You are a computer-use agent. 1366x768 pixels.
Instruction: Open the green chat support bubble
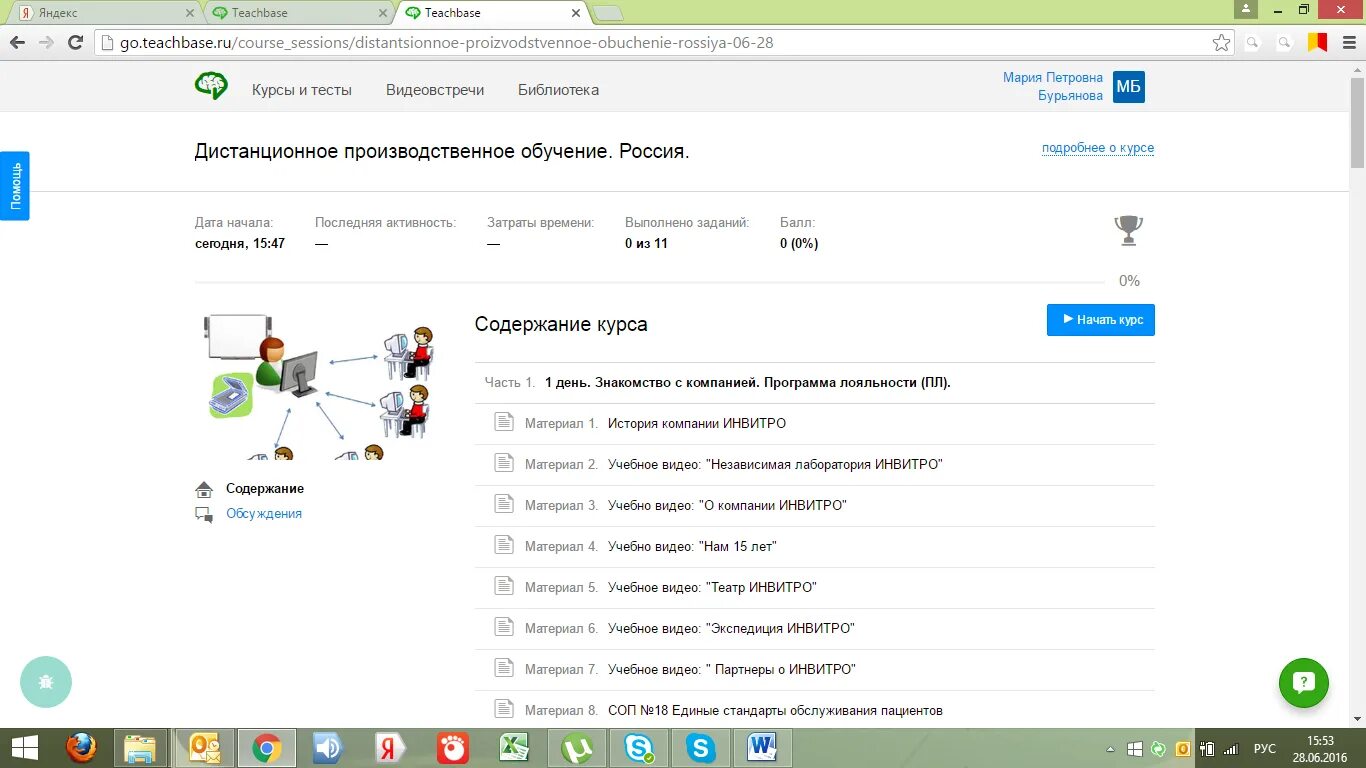[x=1304, y=683]
